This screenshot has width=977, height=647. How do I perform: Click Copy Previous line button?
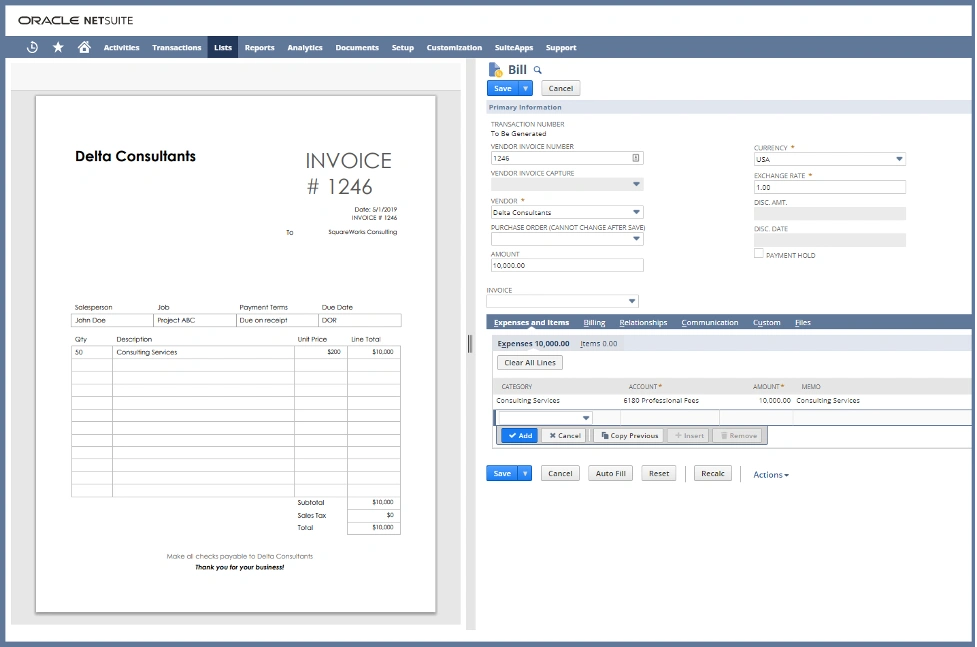629,436
